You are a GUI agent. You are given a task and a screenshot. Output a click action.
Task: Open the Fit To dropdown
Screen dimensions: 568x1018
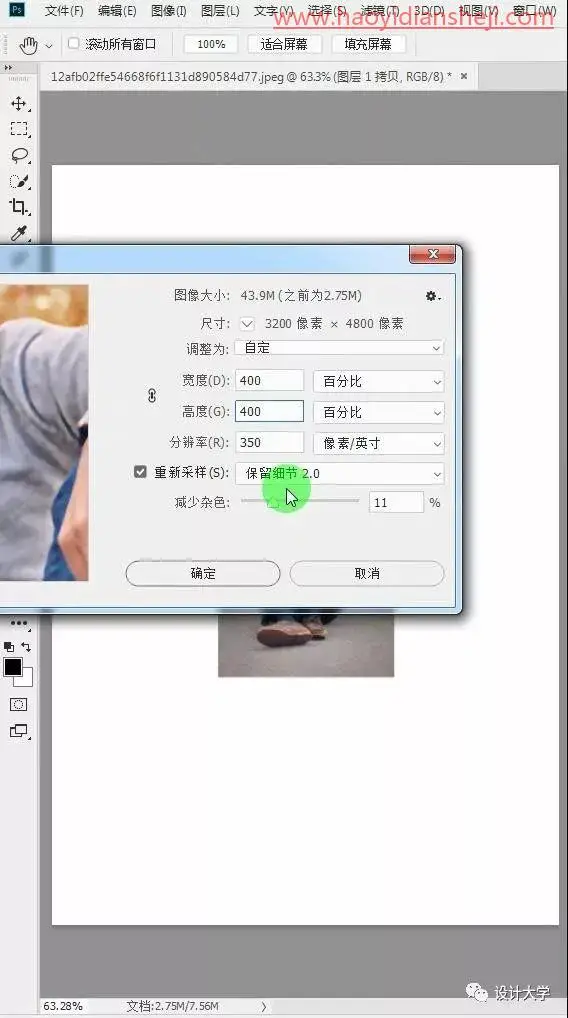coord(340,348)
